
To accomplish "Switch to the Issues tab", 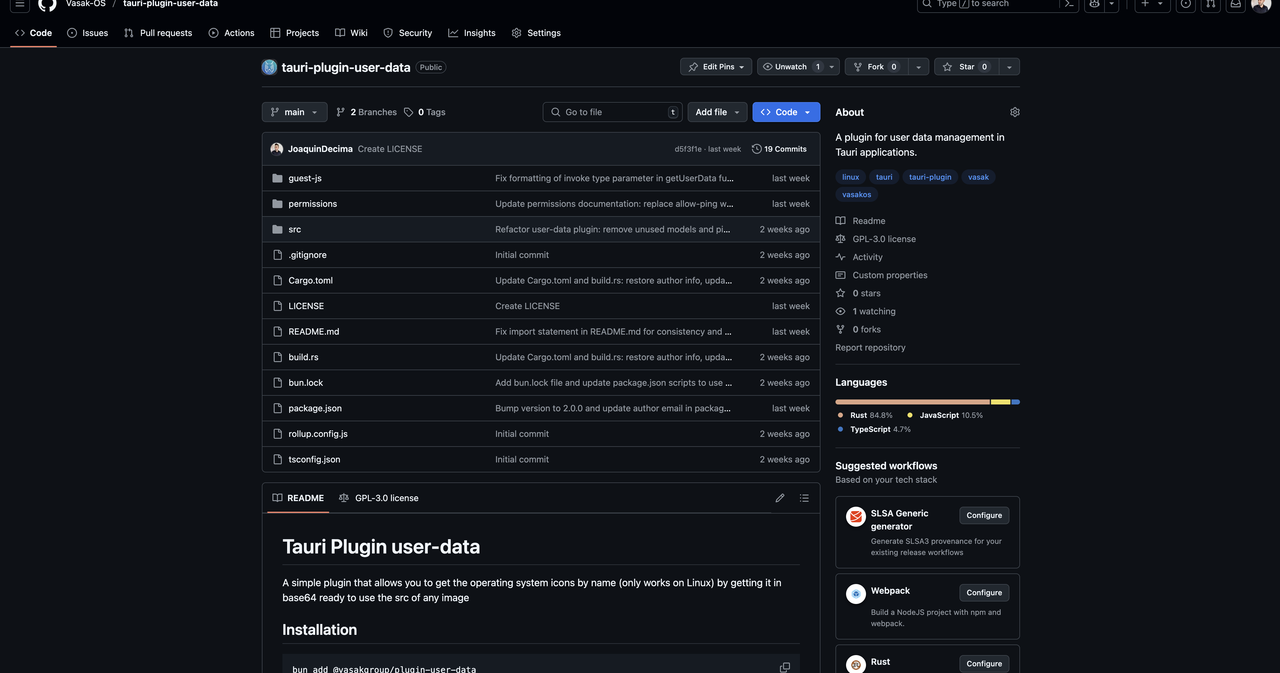I will pyautogui.click(x=87, y=33).
